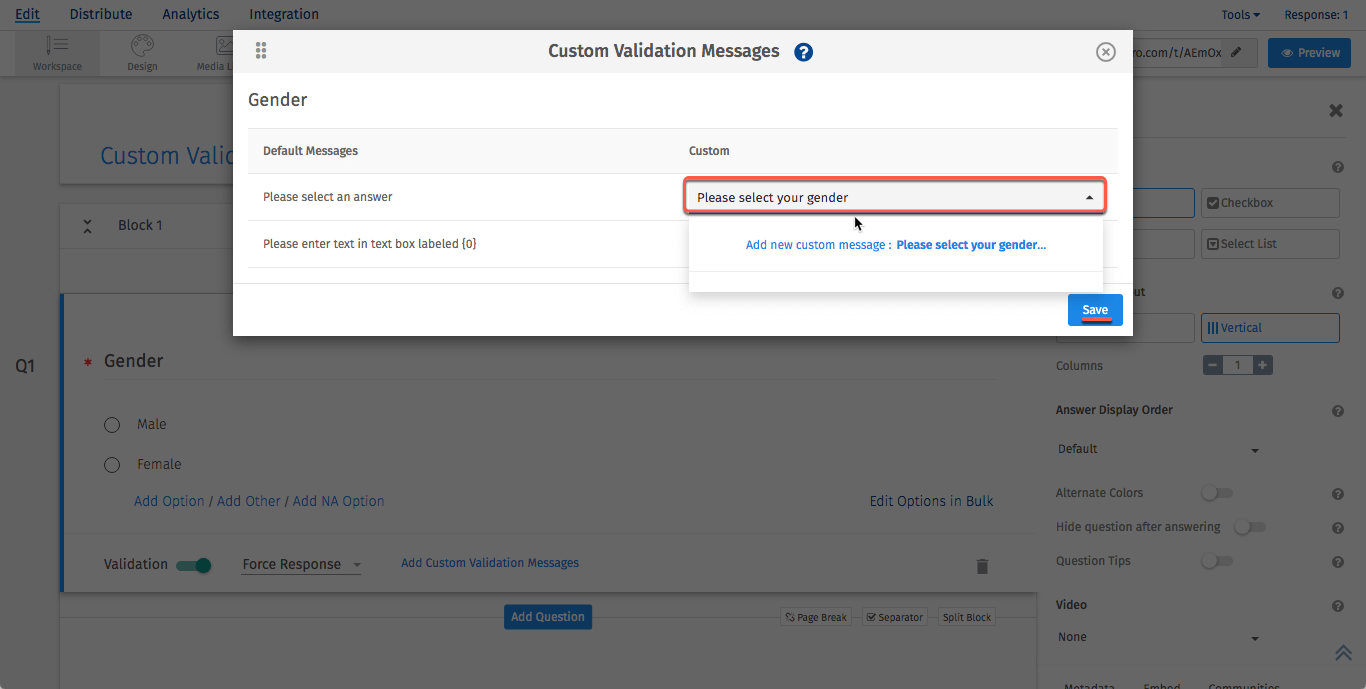
Task: Expand the Answer Display Order Default dropdown
Action: click(1158, 449)
